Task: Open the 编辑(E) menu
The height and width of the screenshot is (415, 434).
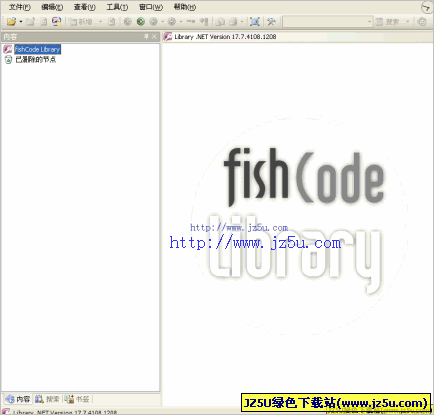Action: pos(52,7)
